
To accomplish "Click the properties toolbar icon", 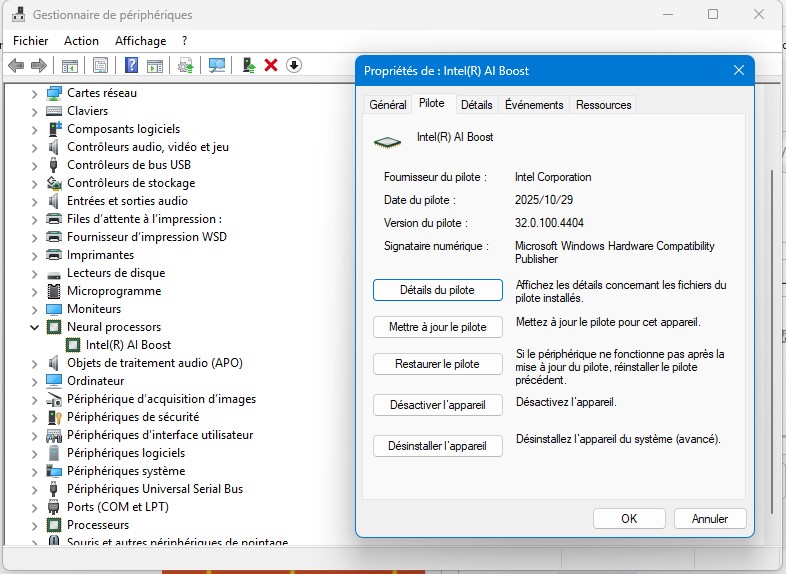I will [100, 66].
